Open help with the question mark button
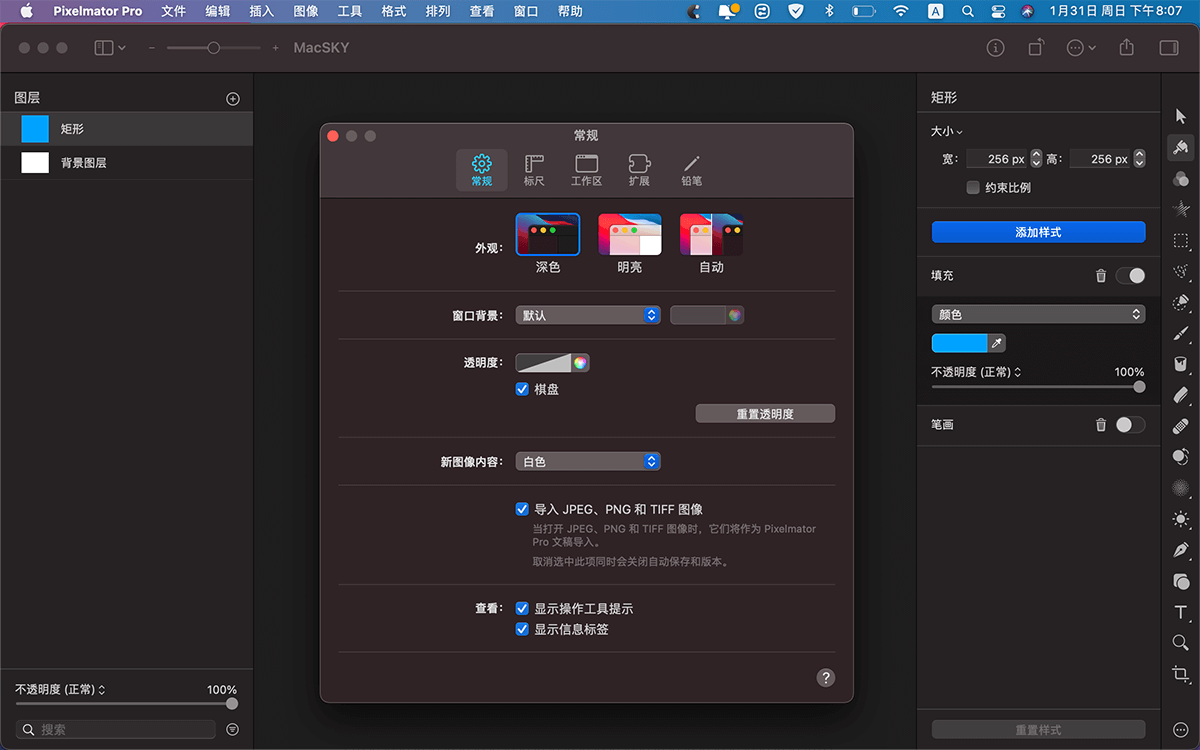 pos(826,678)
